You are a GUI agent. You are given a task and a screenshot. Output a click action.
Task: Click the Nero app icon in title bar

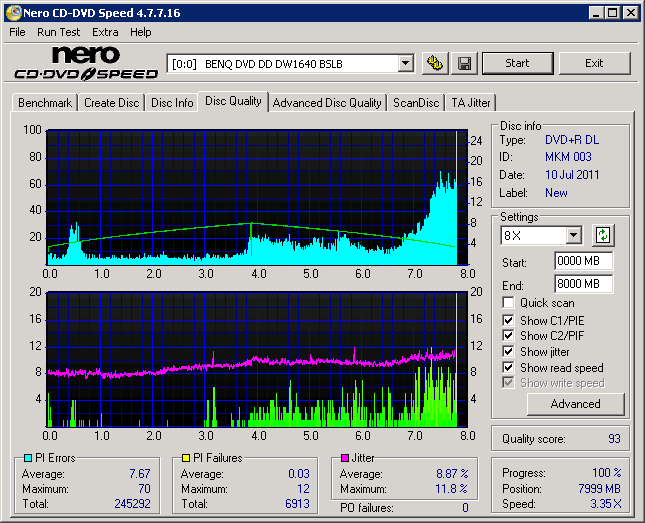pos(12,12)
